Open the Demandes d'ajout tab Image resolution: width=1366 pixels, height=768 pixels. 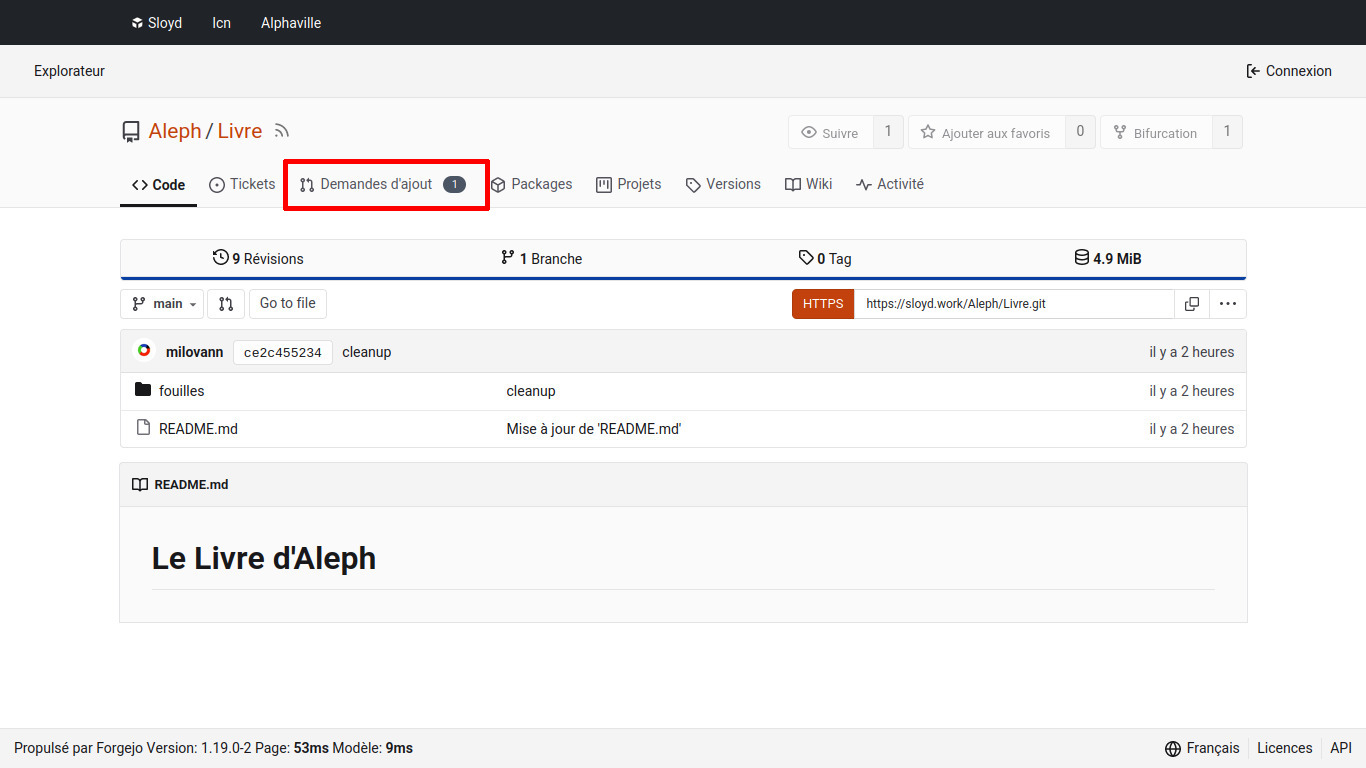(383, 184)
